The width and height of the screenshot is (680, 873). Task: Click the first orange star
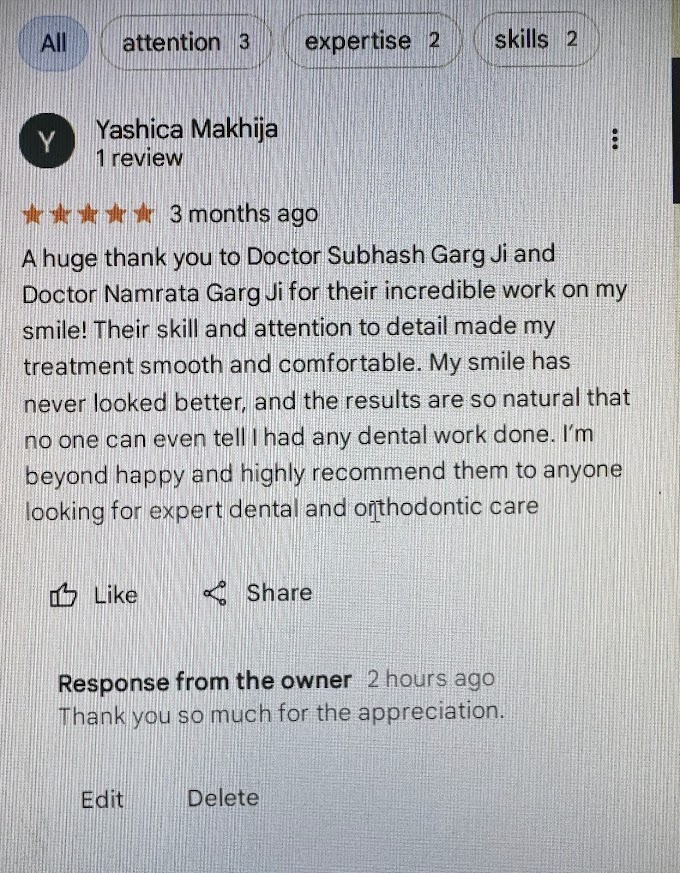tap(32, 215)
